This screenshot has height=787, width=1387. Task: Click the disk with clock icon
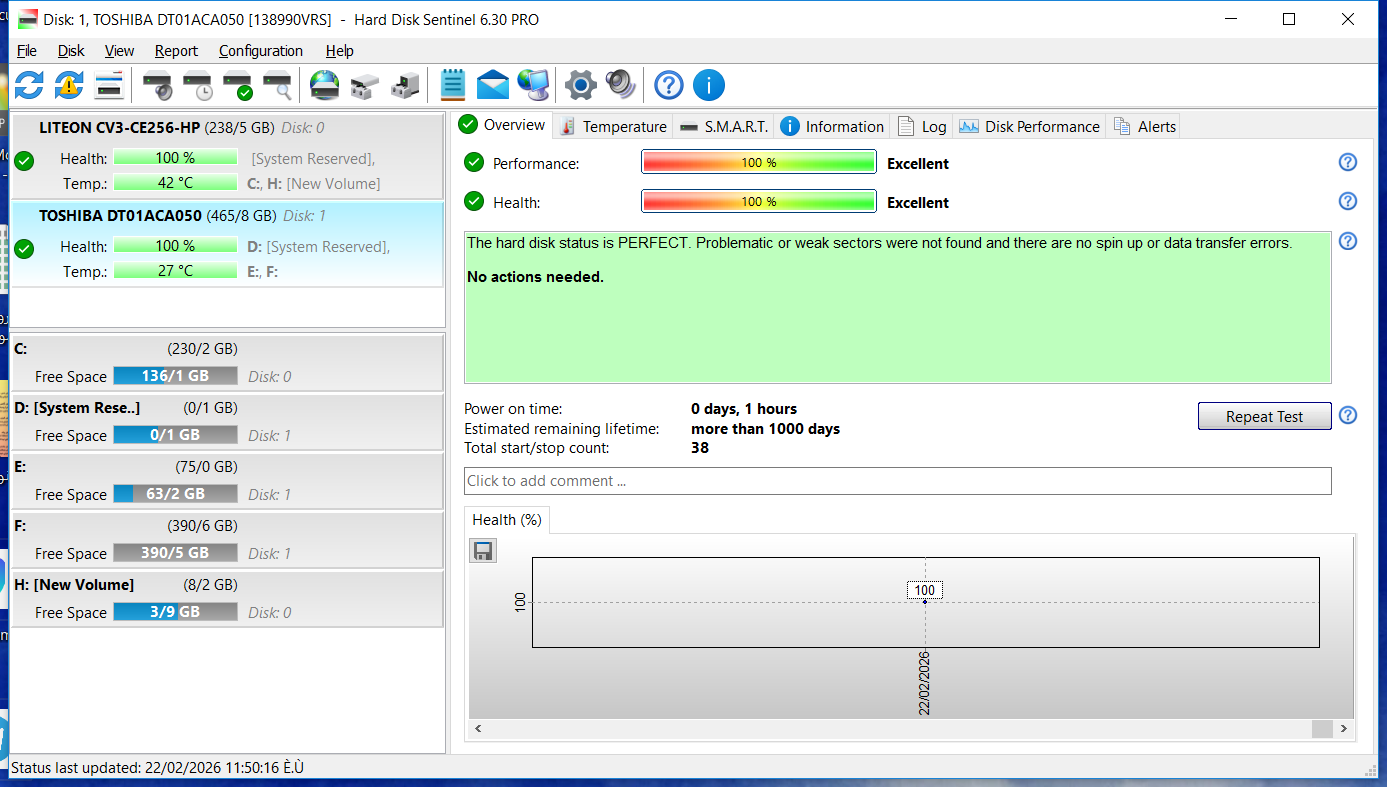coord(197,86)
